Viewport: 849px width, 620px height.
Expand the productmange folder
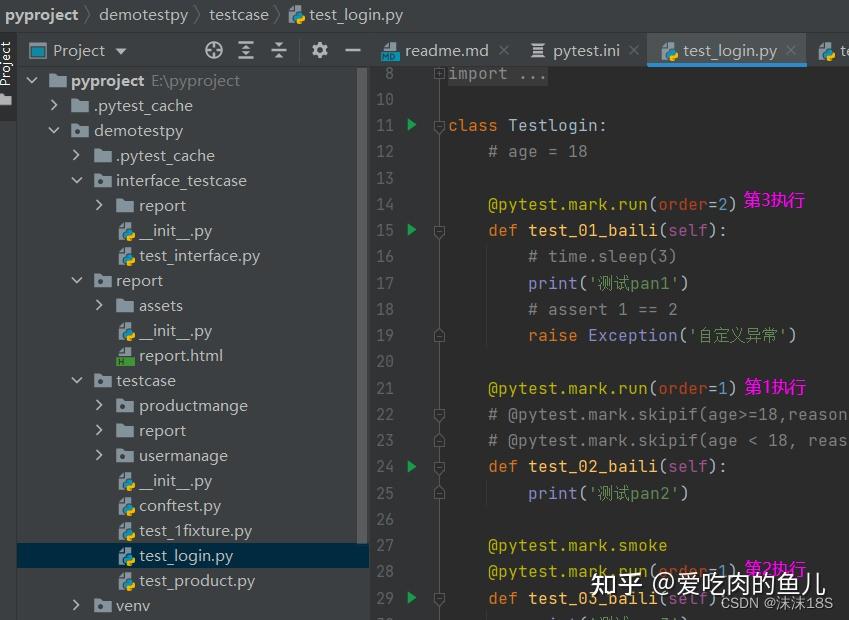coord(99,405)
